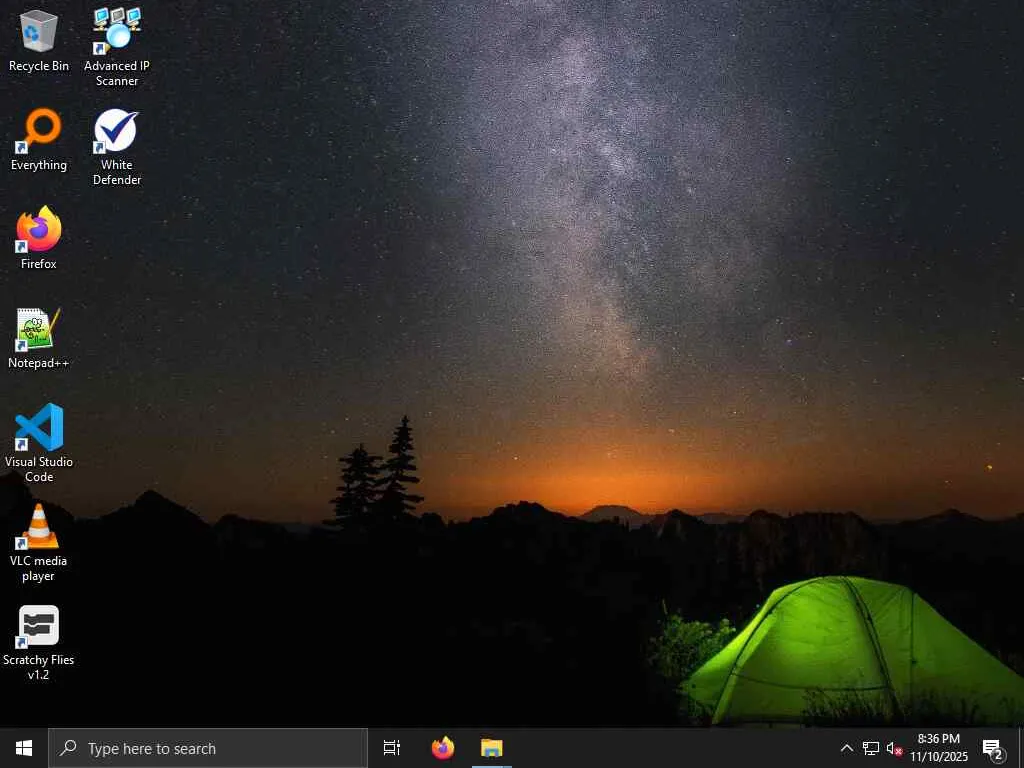Click the muted volume tray icon

coord(893,748)
